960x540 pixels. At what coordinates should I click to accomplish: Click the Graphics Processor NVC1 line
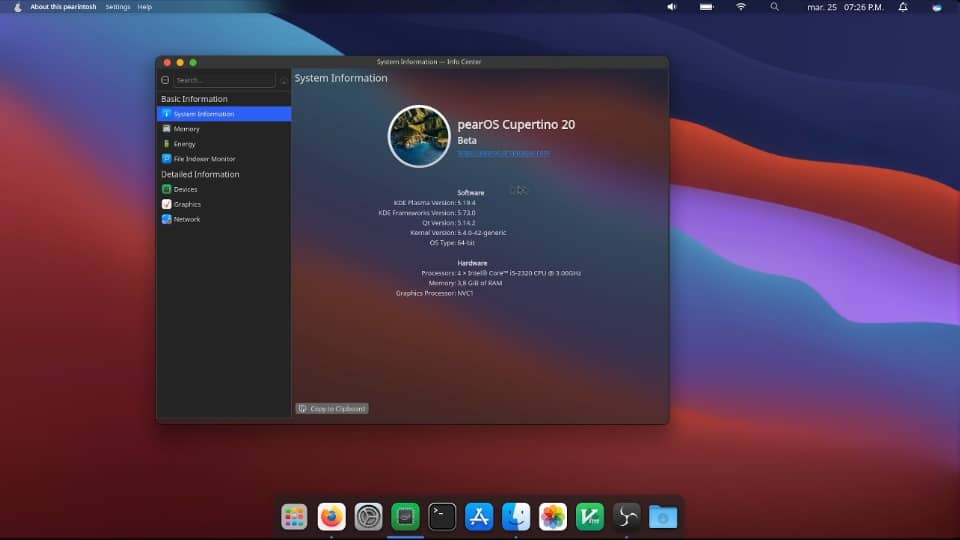[435, 293]
